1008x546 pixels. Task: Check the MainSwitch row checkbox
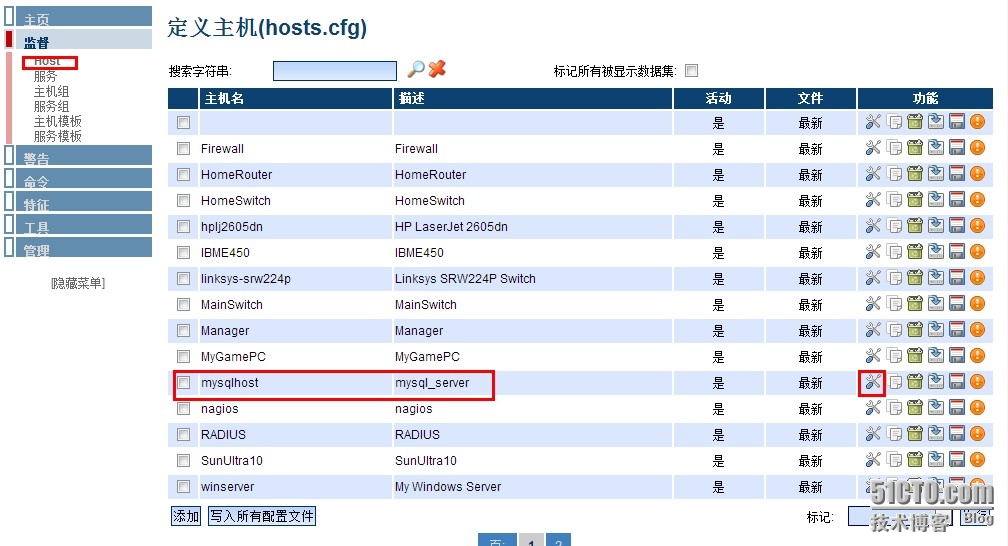click(184, 304)
